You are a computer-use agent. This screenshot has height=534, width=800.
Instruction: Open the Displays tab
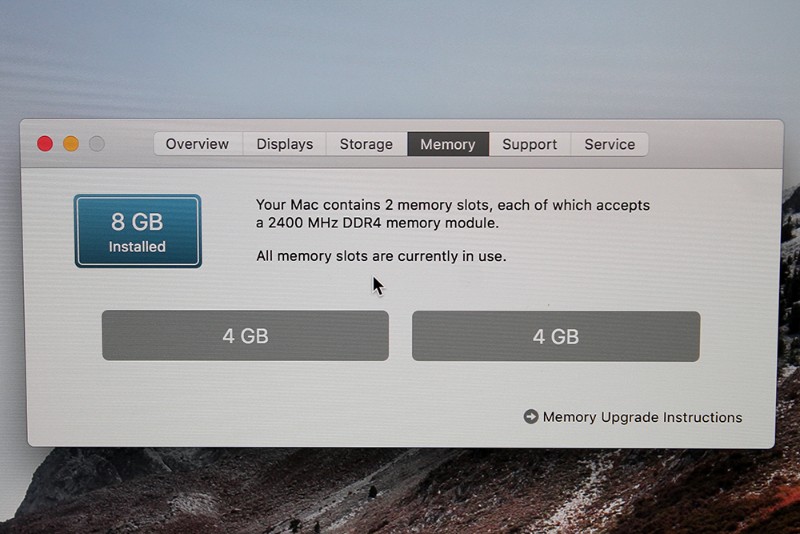coord(285,144)
